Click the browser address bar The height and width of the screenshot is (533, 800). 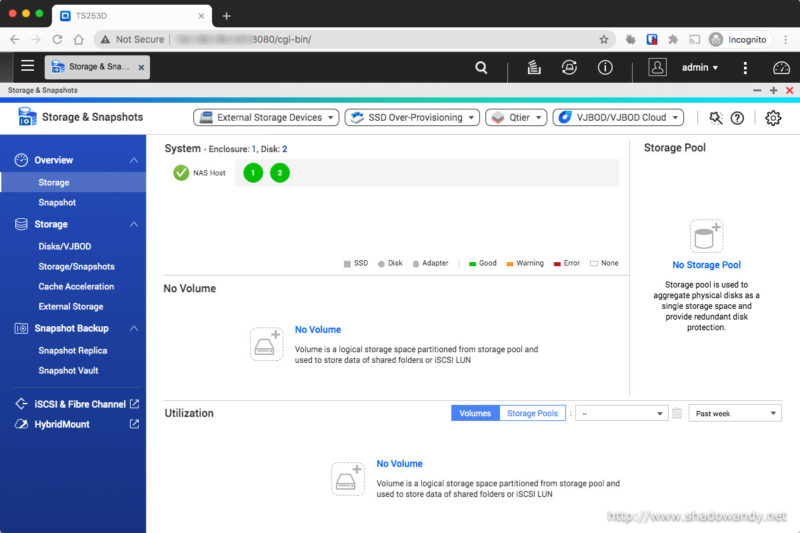tap(350, 39)
